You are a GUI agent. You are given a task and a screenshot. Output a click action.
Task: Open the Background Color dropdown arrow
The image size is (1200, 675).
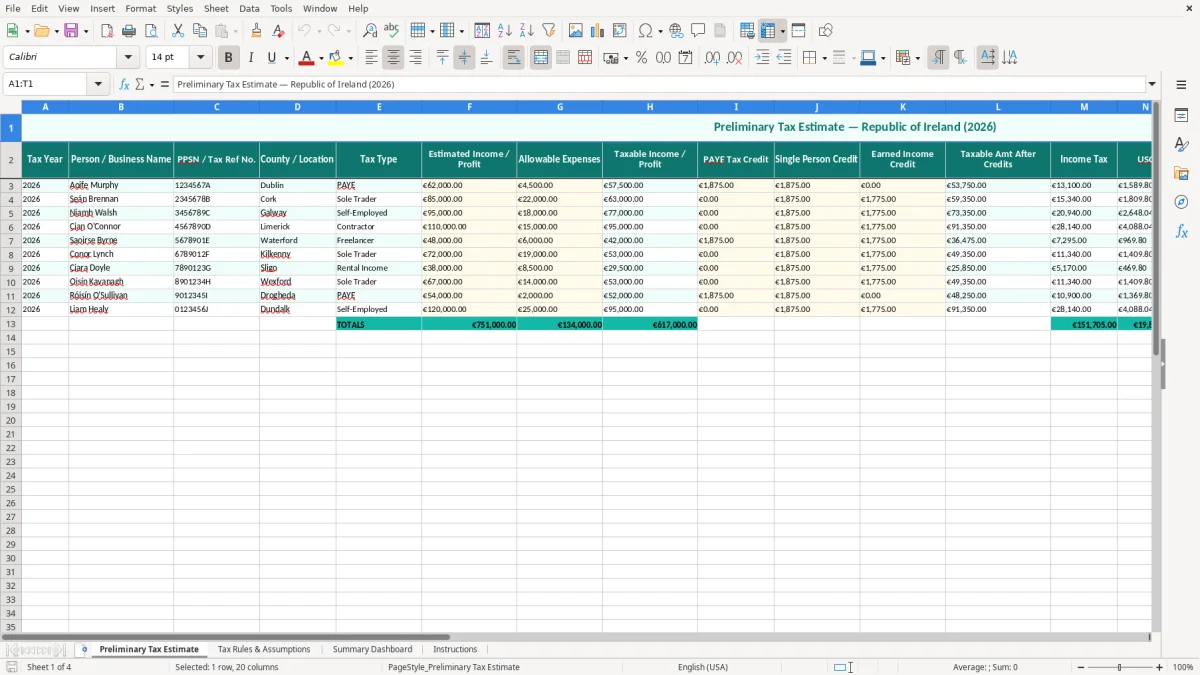pos(350,59)
